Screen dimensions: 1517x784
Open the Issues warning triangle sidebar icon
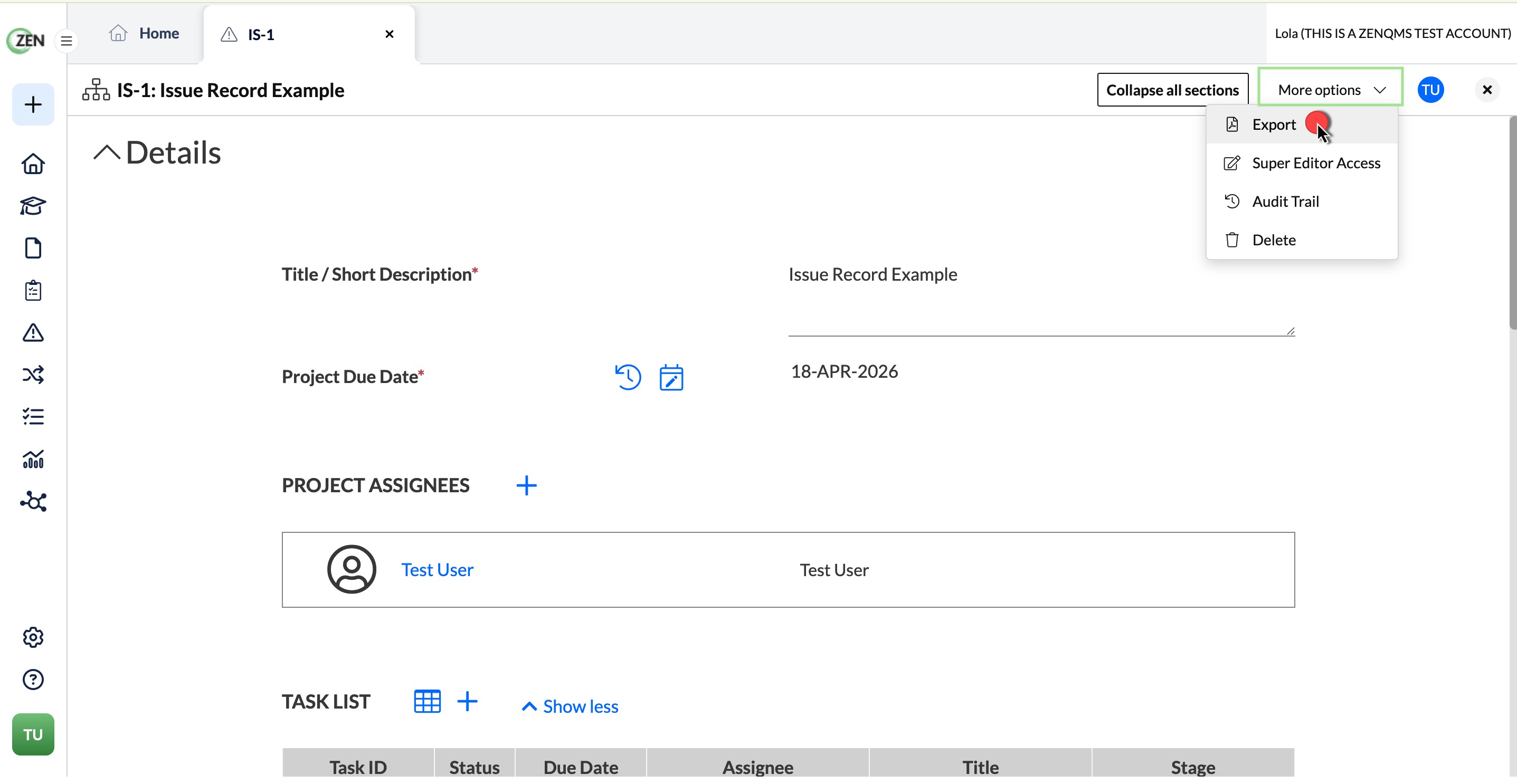pos(33,333)
